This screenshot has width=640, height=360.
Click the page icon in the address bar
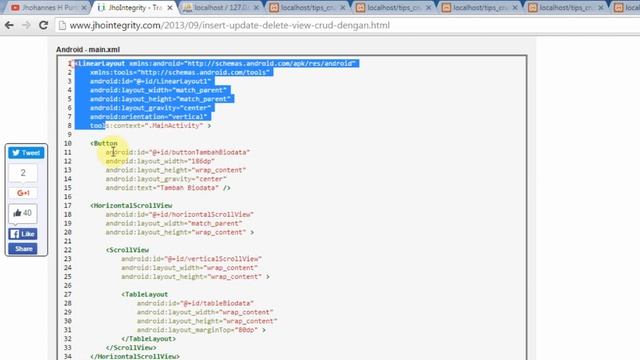tap(62, 25)
